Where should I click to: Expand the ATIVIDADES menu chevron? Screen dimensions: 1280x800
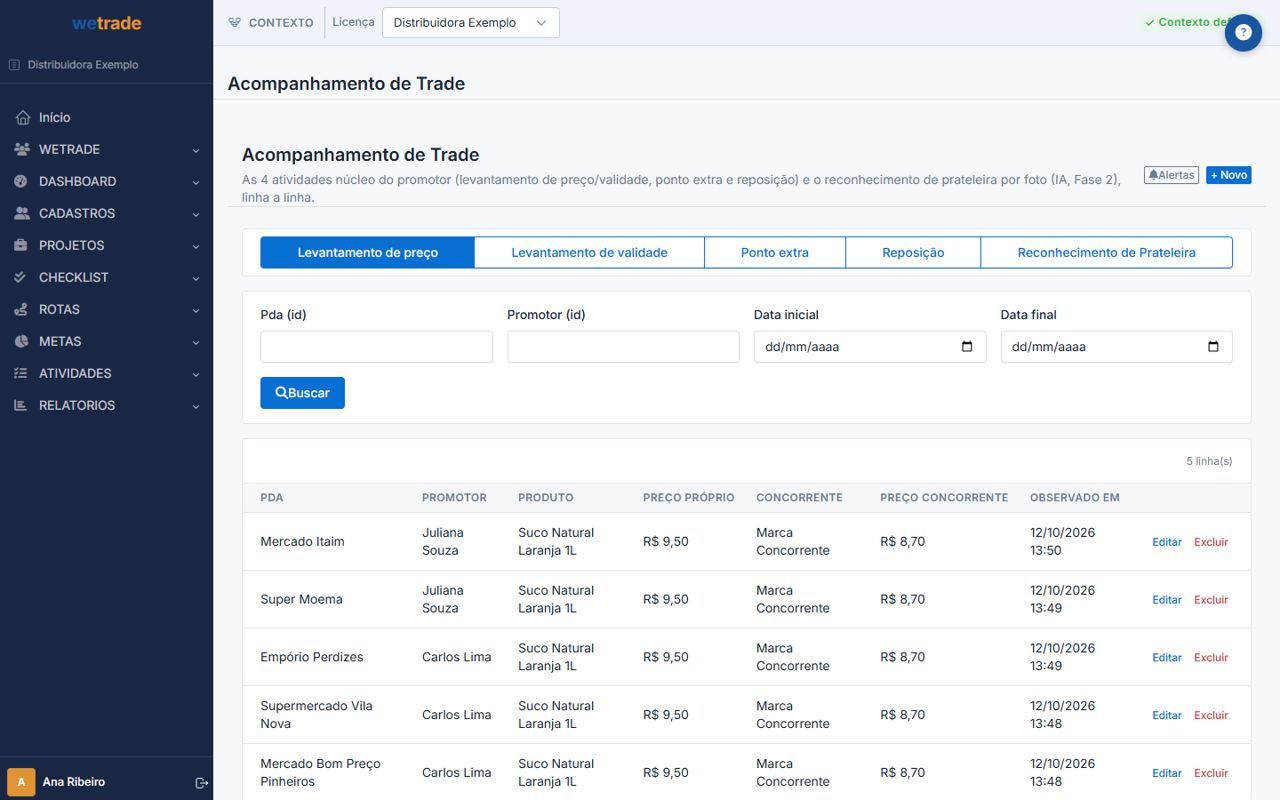click(x=196, y=374)
